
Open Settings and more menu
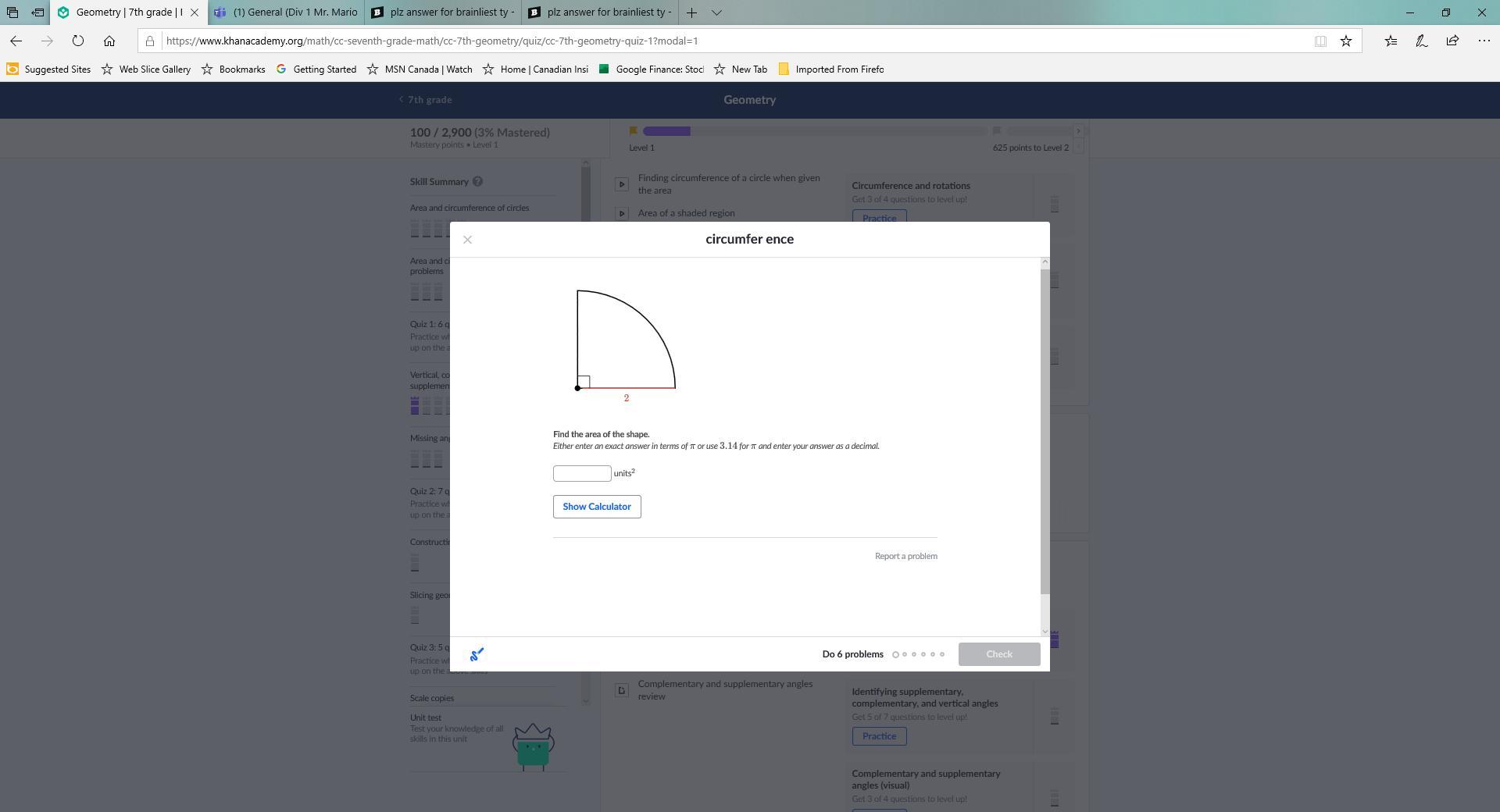click(x=1484, y=41)
